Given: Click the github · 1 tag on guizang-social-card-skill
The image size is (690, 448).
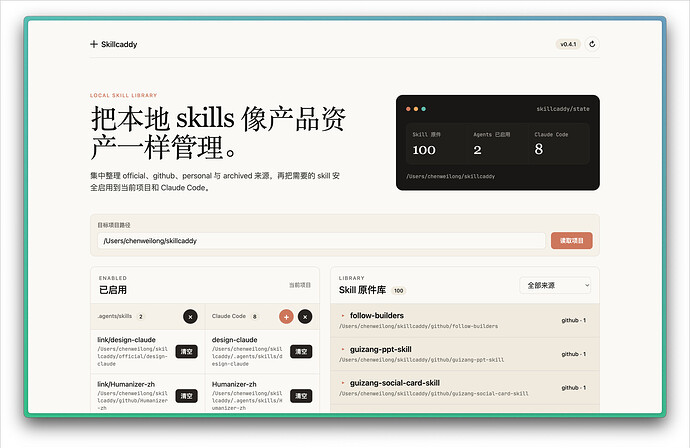Looking at the screenshot, I should [573, 388].
